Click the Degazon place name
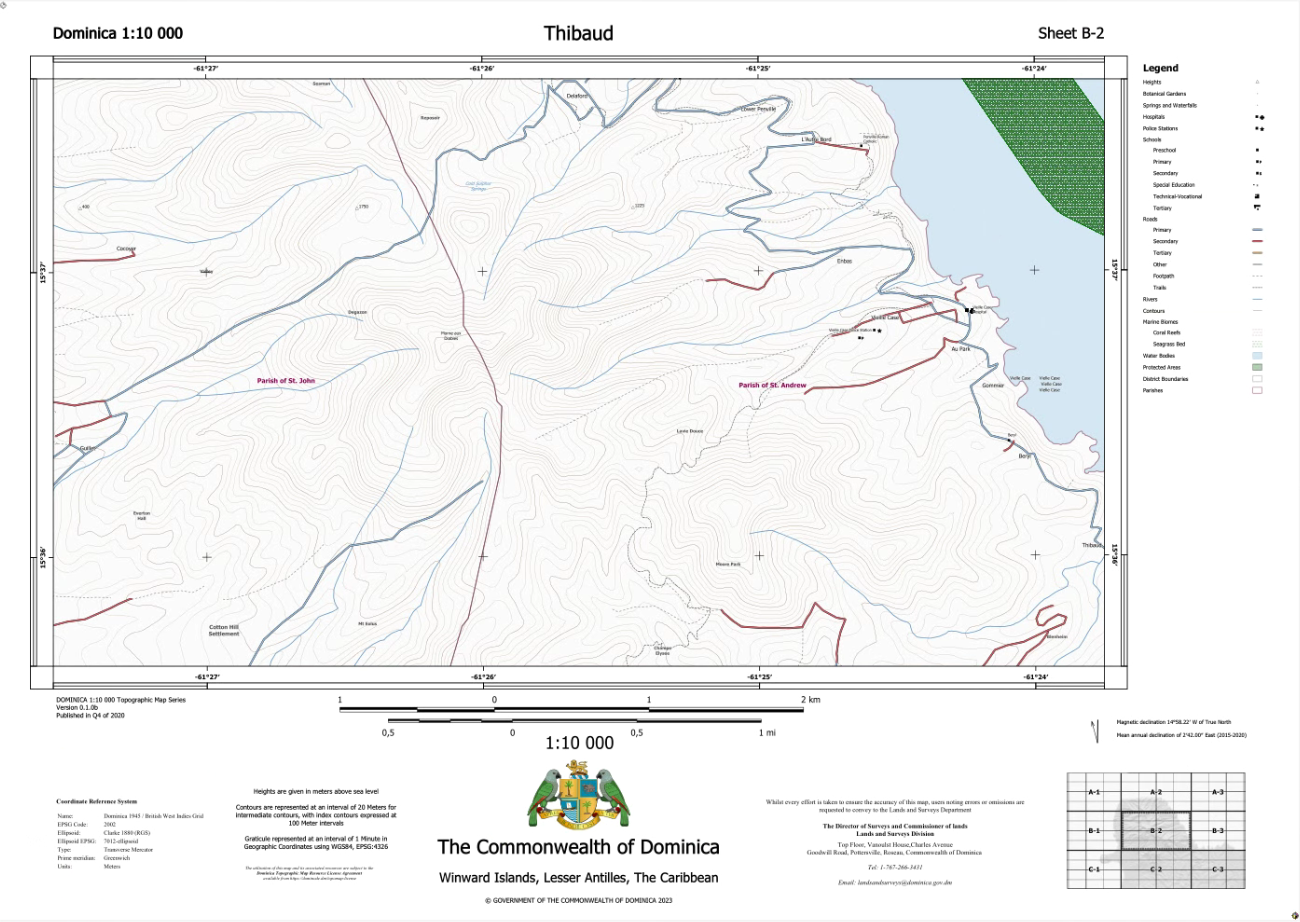Viewport: 1300px width, 922px height. click(357, 313)
